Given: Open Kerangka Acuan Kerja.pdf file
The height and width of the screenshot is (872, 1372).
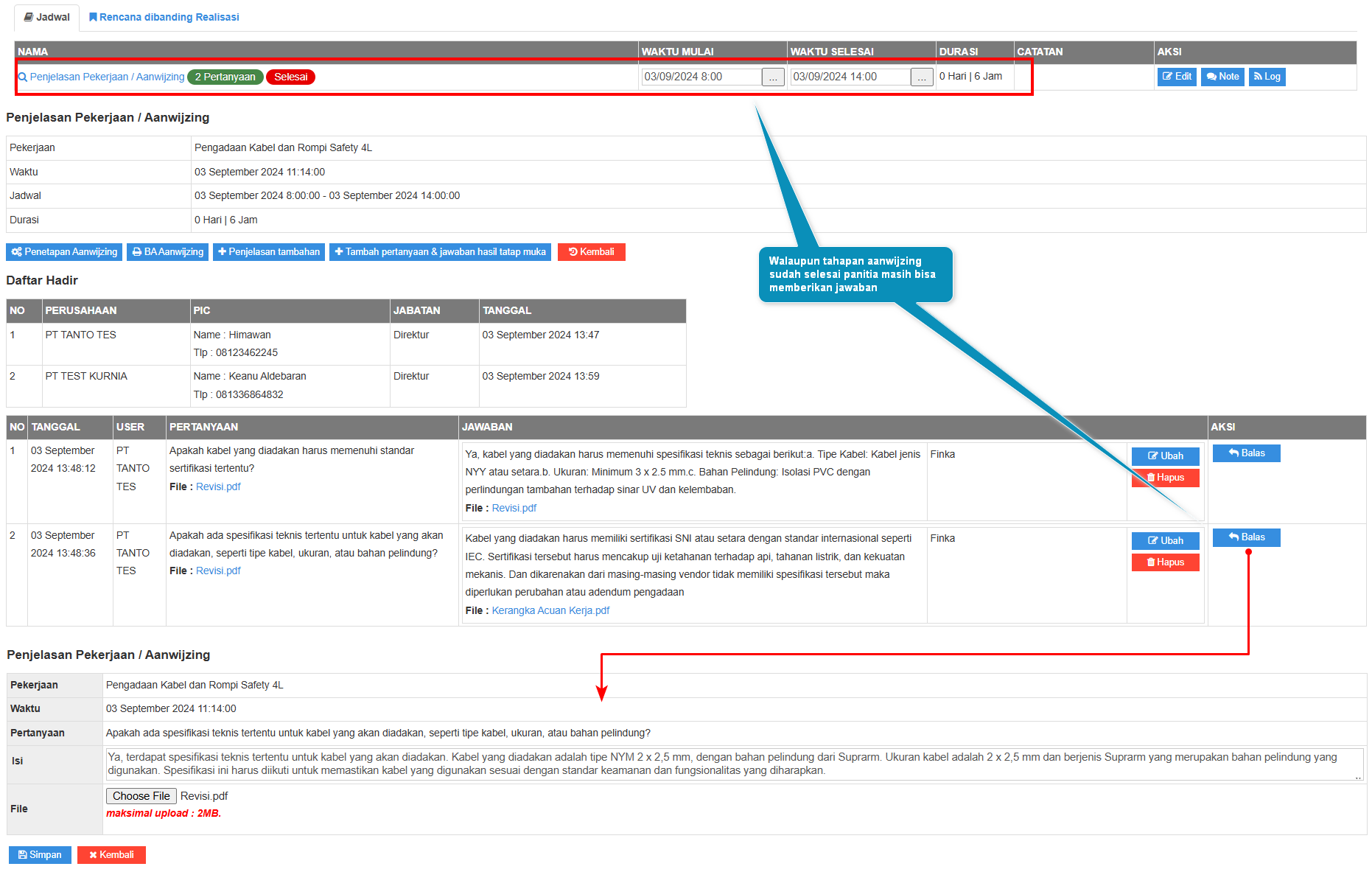Looking at the screenshot, I should (x=550, y=610).
